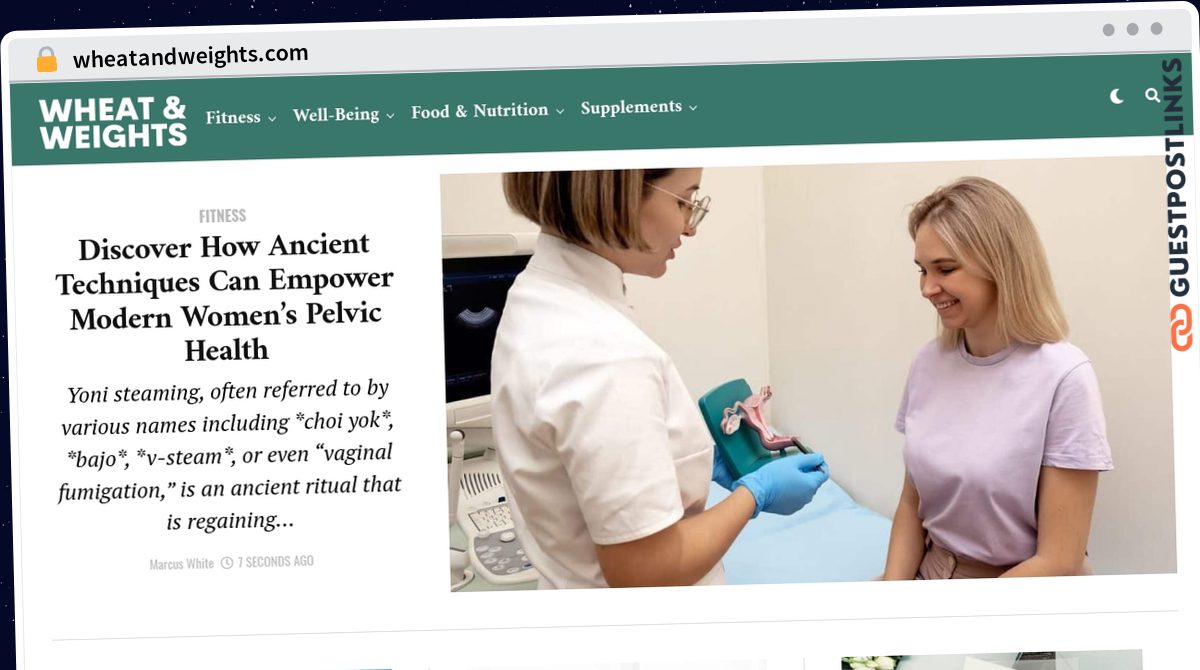
Task: Expand the Food & Nutrition dropdown chevron
Action: (560, 110)
